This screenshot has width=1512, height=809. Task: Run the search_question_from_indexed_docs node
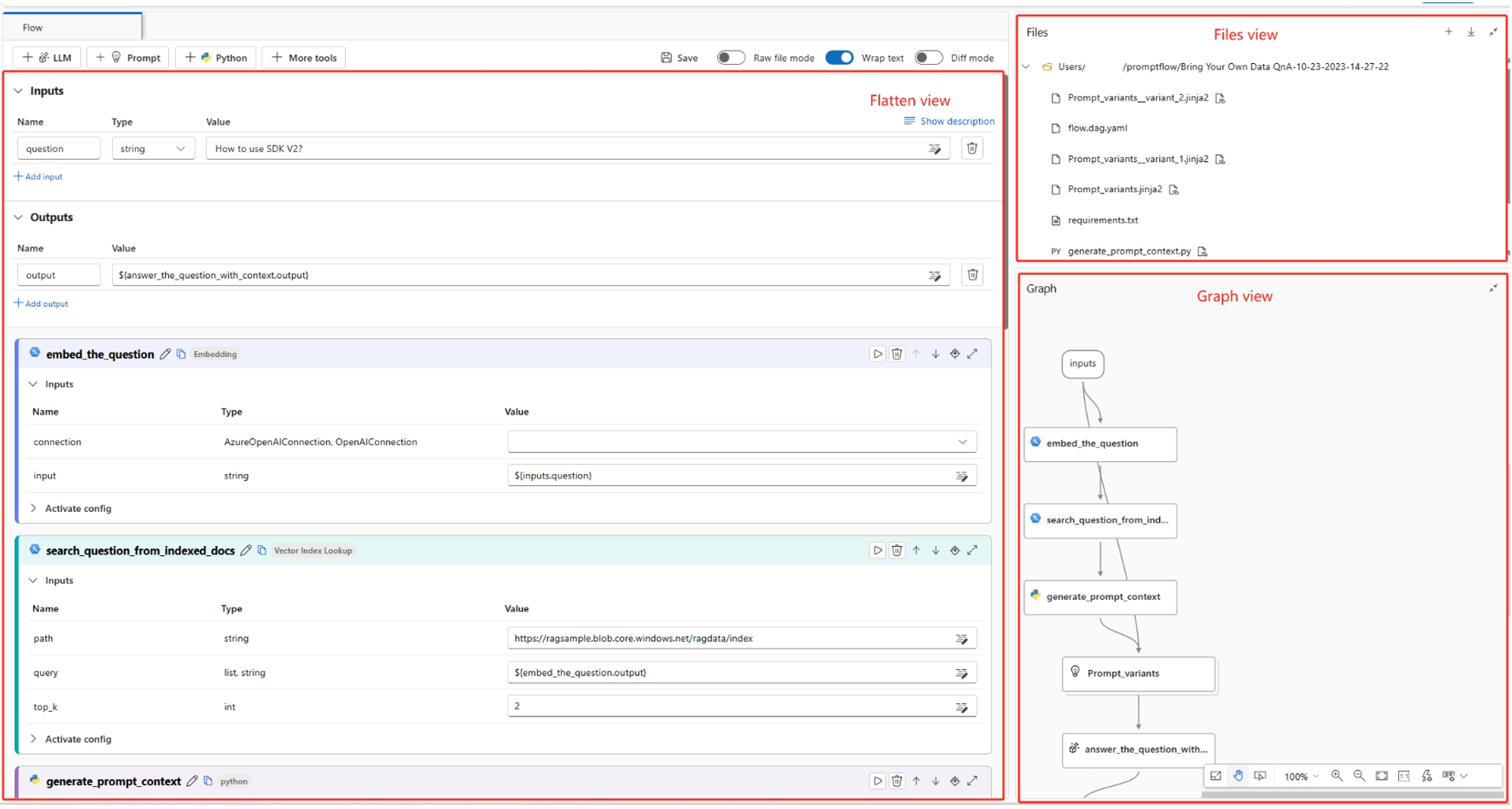877,551
